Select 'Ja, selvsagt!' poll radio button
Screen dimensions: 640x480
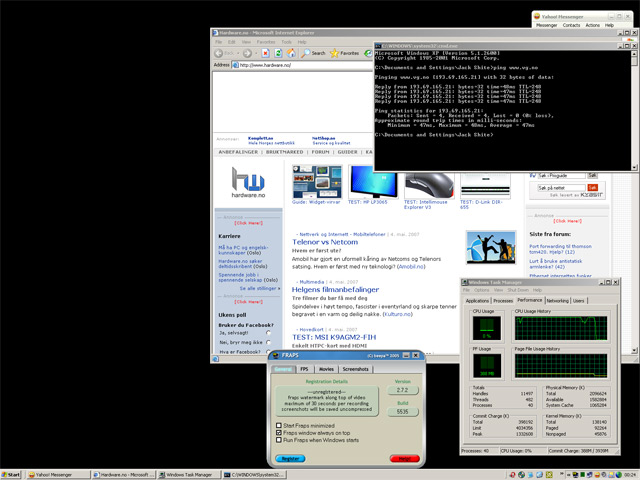(268, 333)
